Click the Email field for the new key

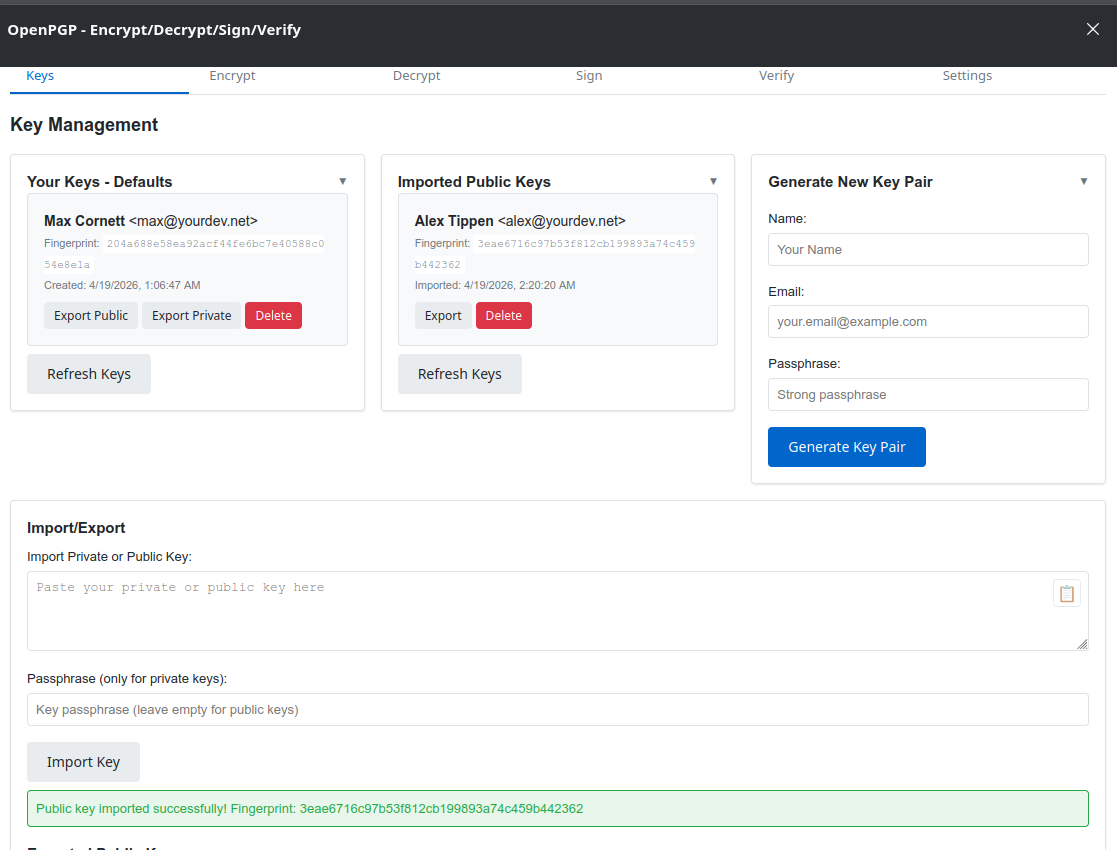click(928, 321)
